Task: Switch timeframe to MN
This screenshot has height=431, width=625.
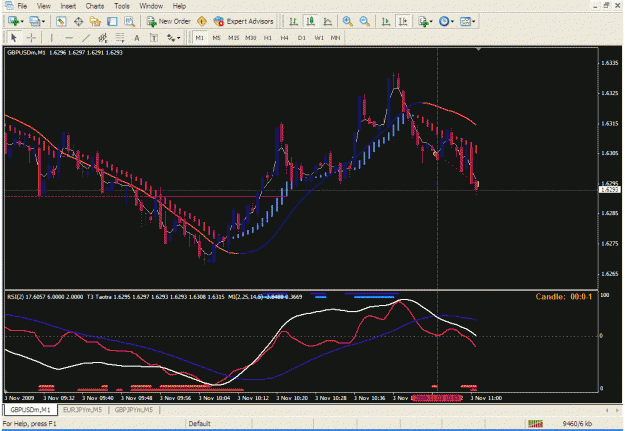Action: coord(336,38)
